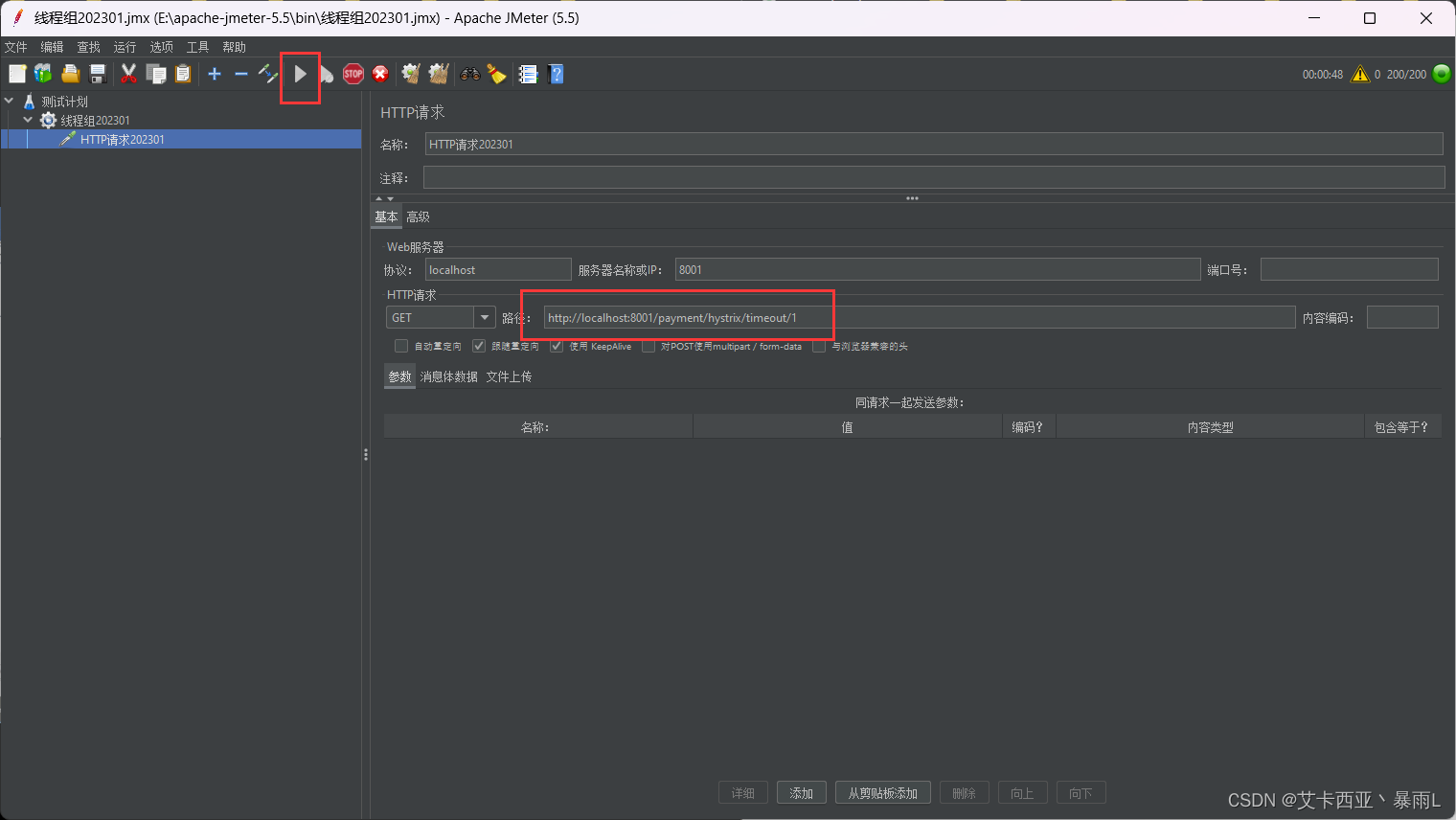
Task: Click the 详细 button
Action: click(743, 793)
